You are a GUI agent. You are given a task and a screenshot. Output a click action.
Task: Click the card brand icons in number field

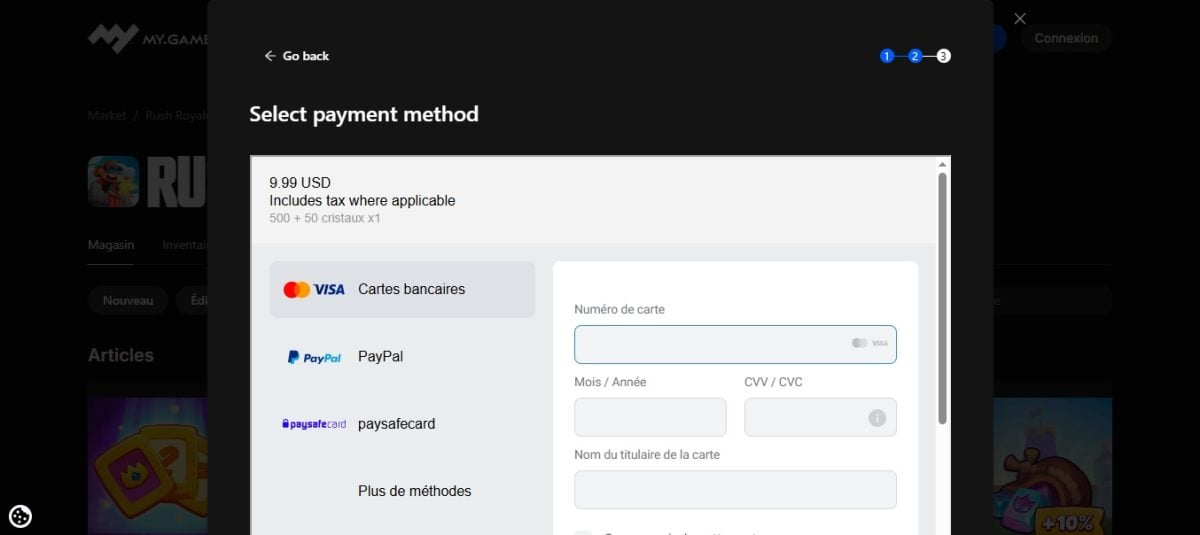point(869,343)
